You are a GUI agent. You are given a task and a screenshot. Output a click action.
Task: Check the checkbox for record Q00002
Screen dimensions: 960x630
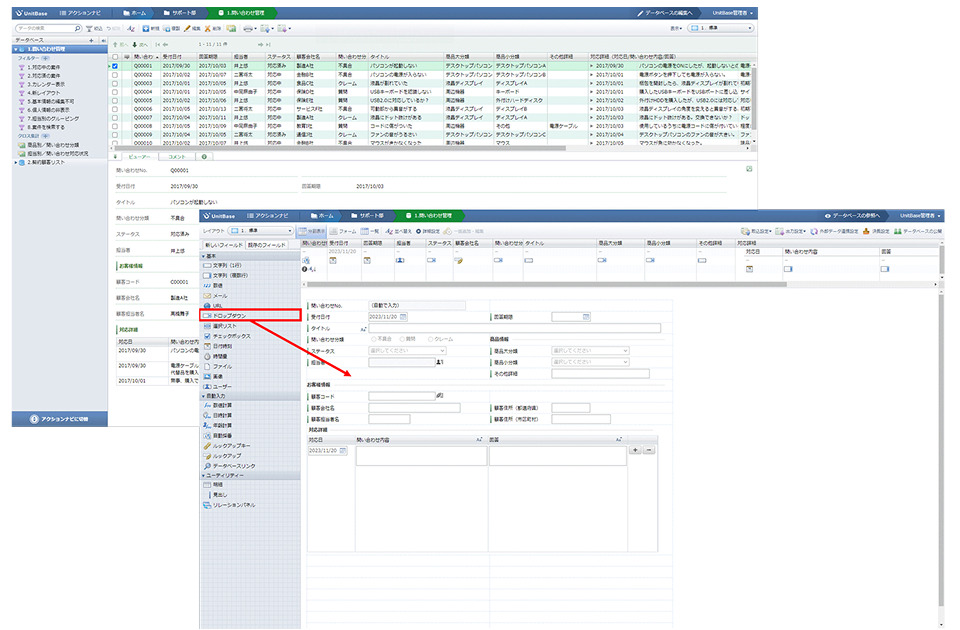(x=115, y=74)
